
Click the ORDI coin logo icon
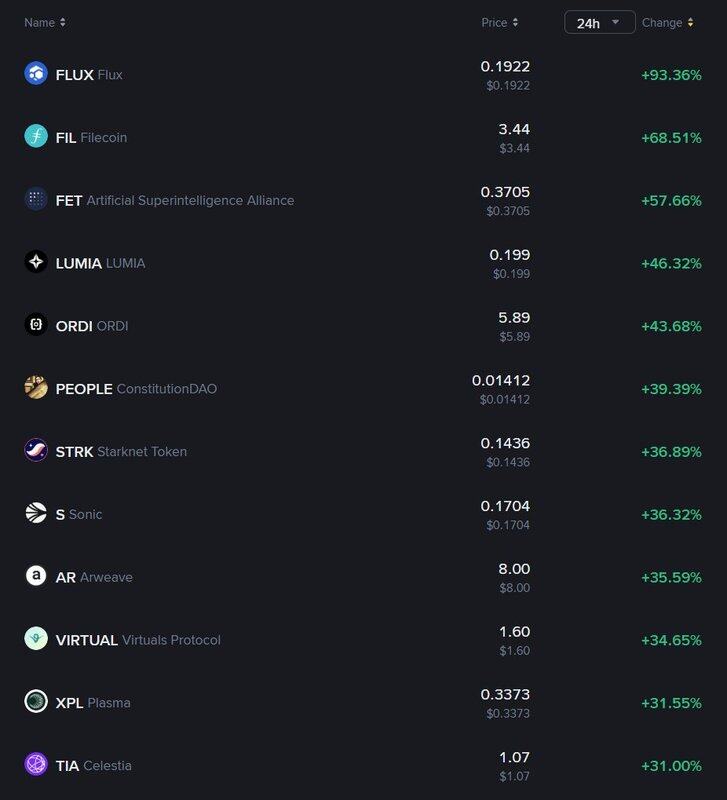click(36, 325)
